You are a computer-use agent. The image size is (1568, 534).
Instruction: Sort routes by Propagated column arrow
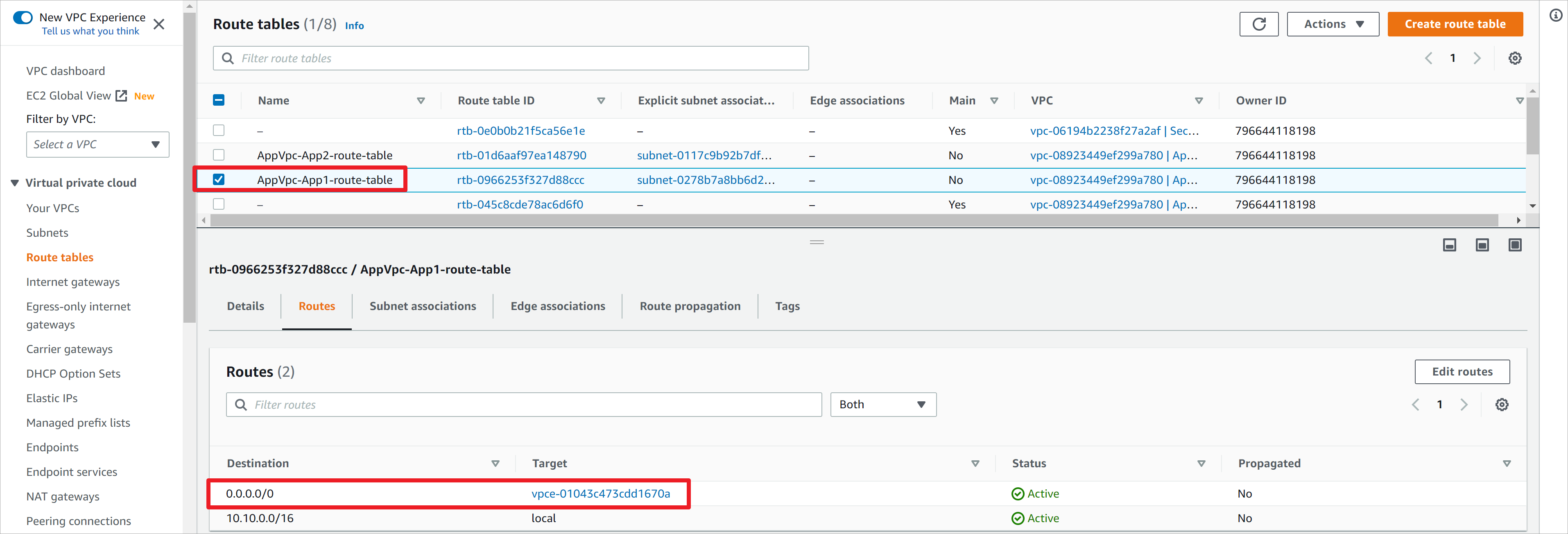coord(1507,464)
